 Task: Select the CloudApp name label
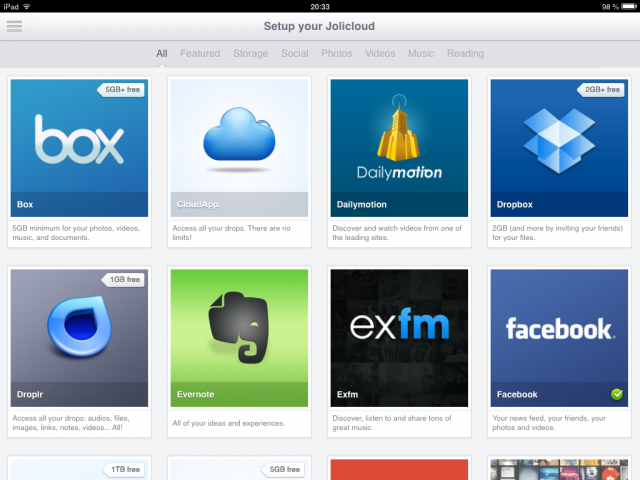coord(198,204)
